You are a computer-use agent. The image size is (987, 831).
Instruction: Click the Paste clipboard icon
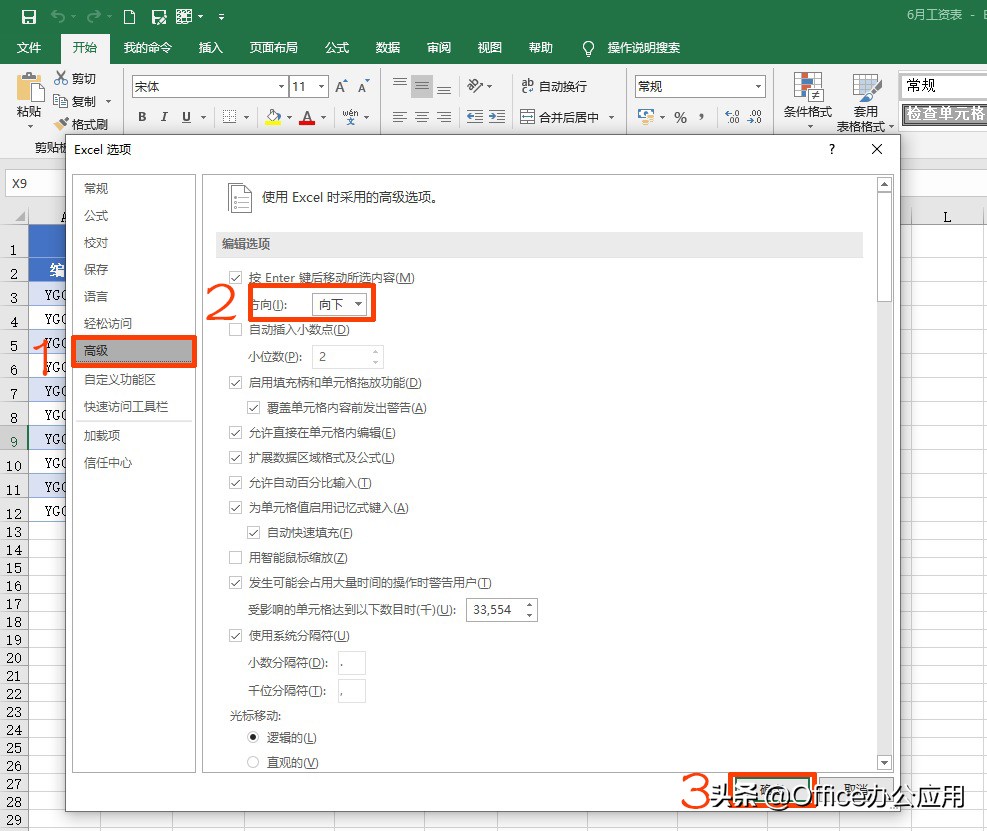pos(29,88)
